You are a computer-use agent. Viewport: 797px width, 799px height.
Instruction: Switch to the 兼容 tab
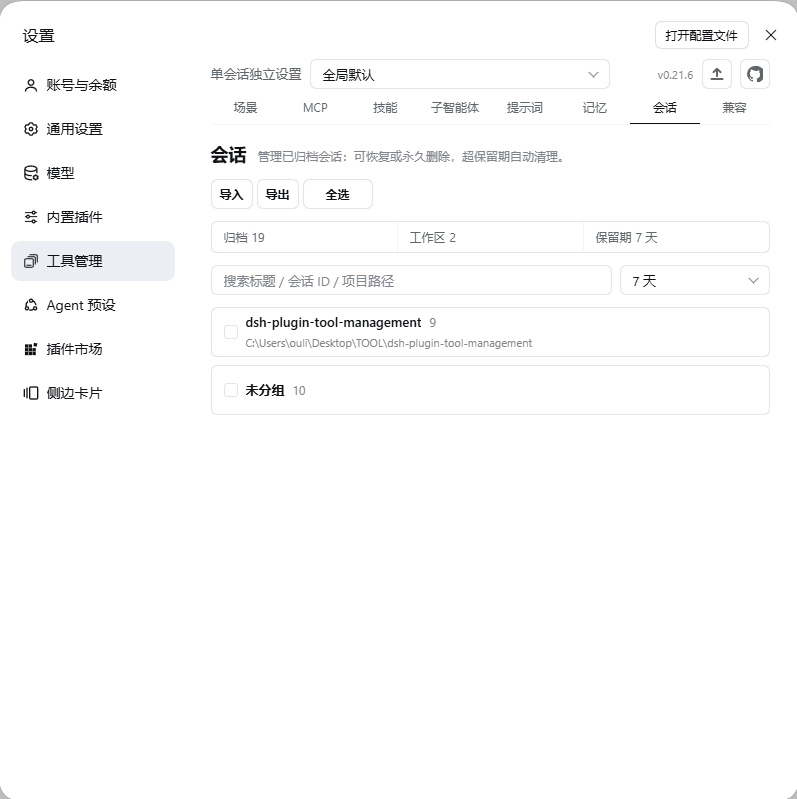point(734,108)
